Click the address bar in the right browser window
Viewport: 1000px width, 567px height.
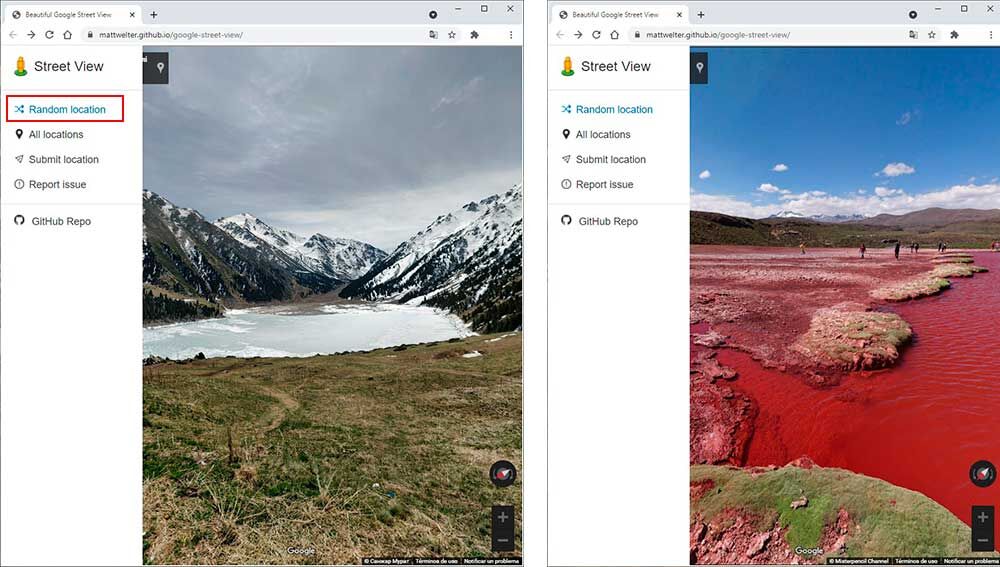coord(760,34)
